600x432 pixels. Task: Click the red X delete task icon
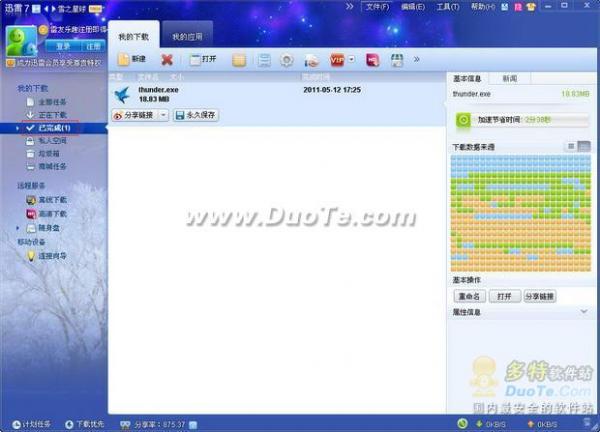point(167,60)
